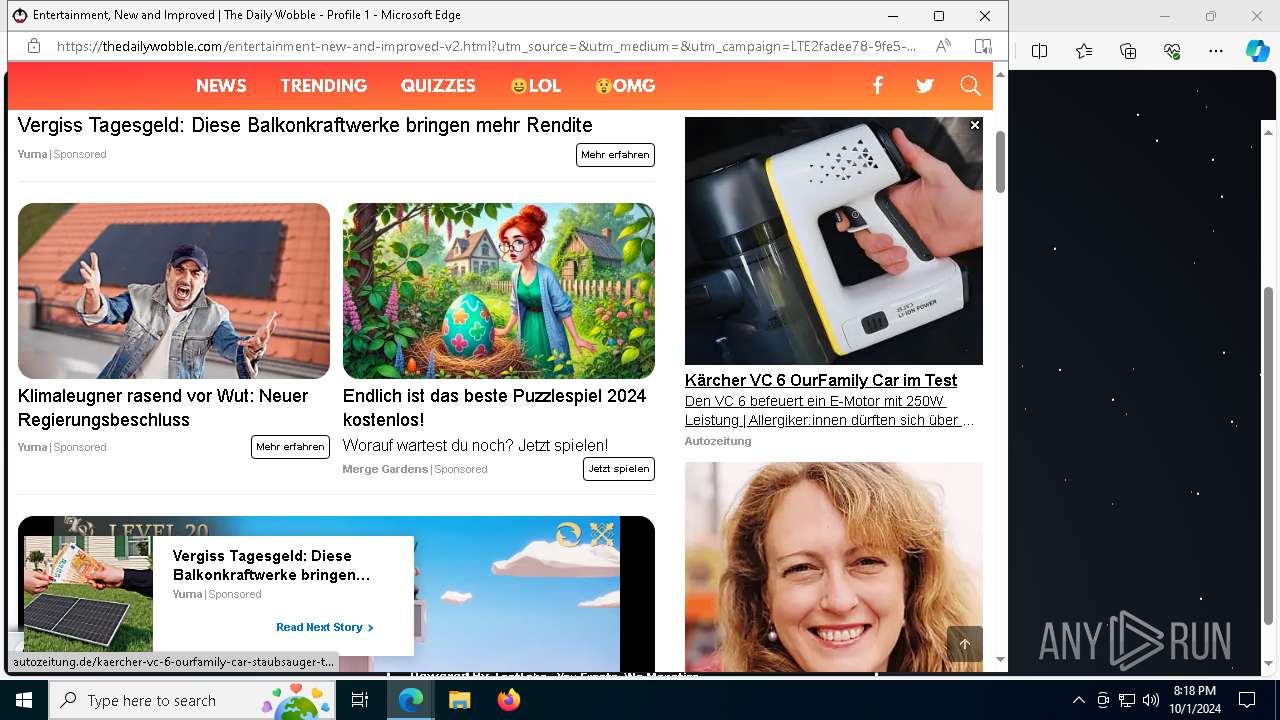Open Copilot in back Edge window
This screenshot has width=1280, height=720.
click(1257, 51)
